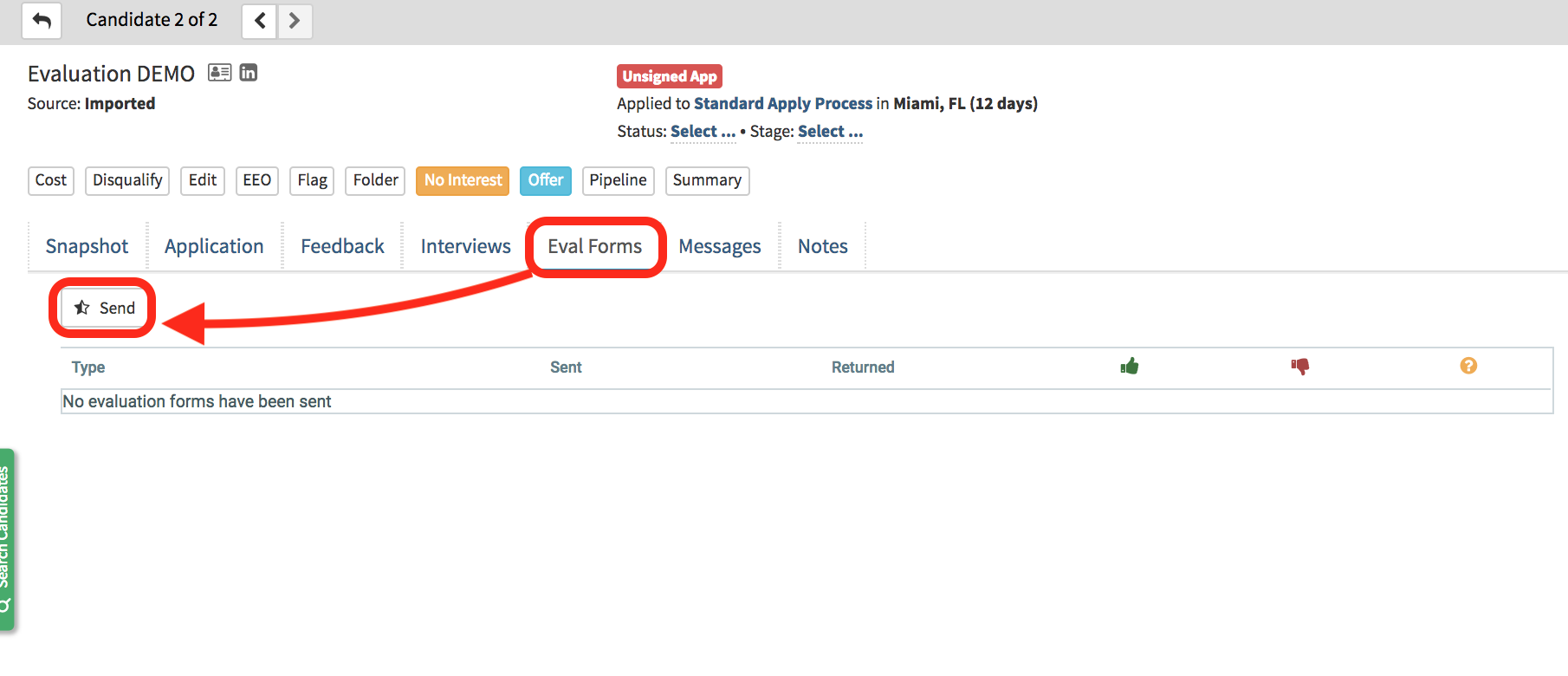Click the blue Offer button
1568x676 pixels.
click(546, 180)
